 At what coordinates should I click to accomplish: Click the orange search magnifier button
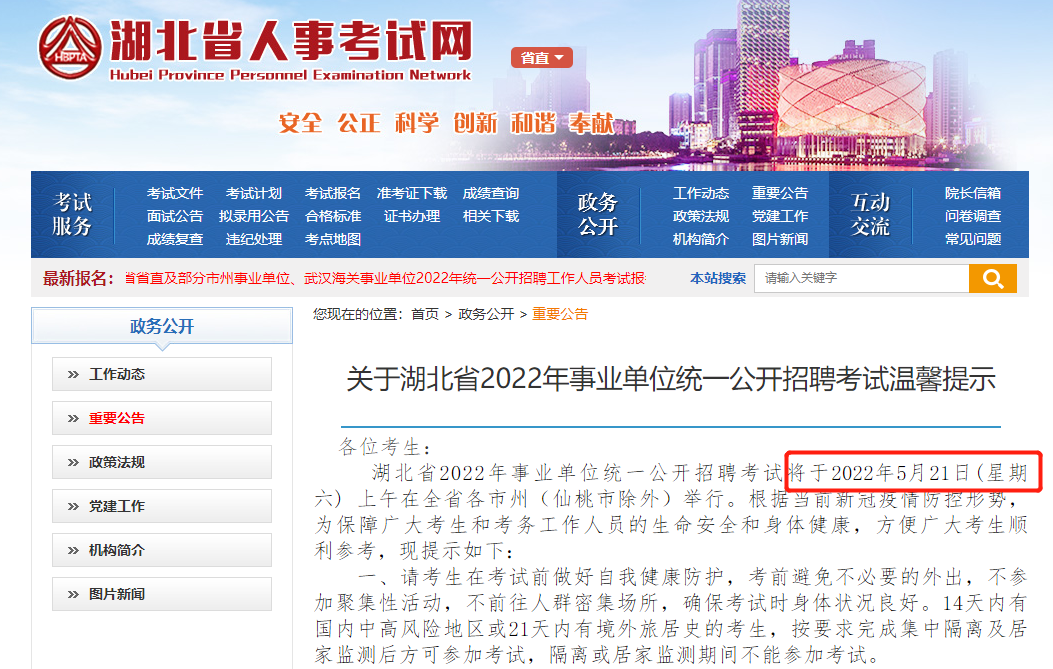click(x=992, y=278)
